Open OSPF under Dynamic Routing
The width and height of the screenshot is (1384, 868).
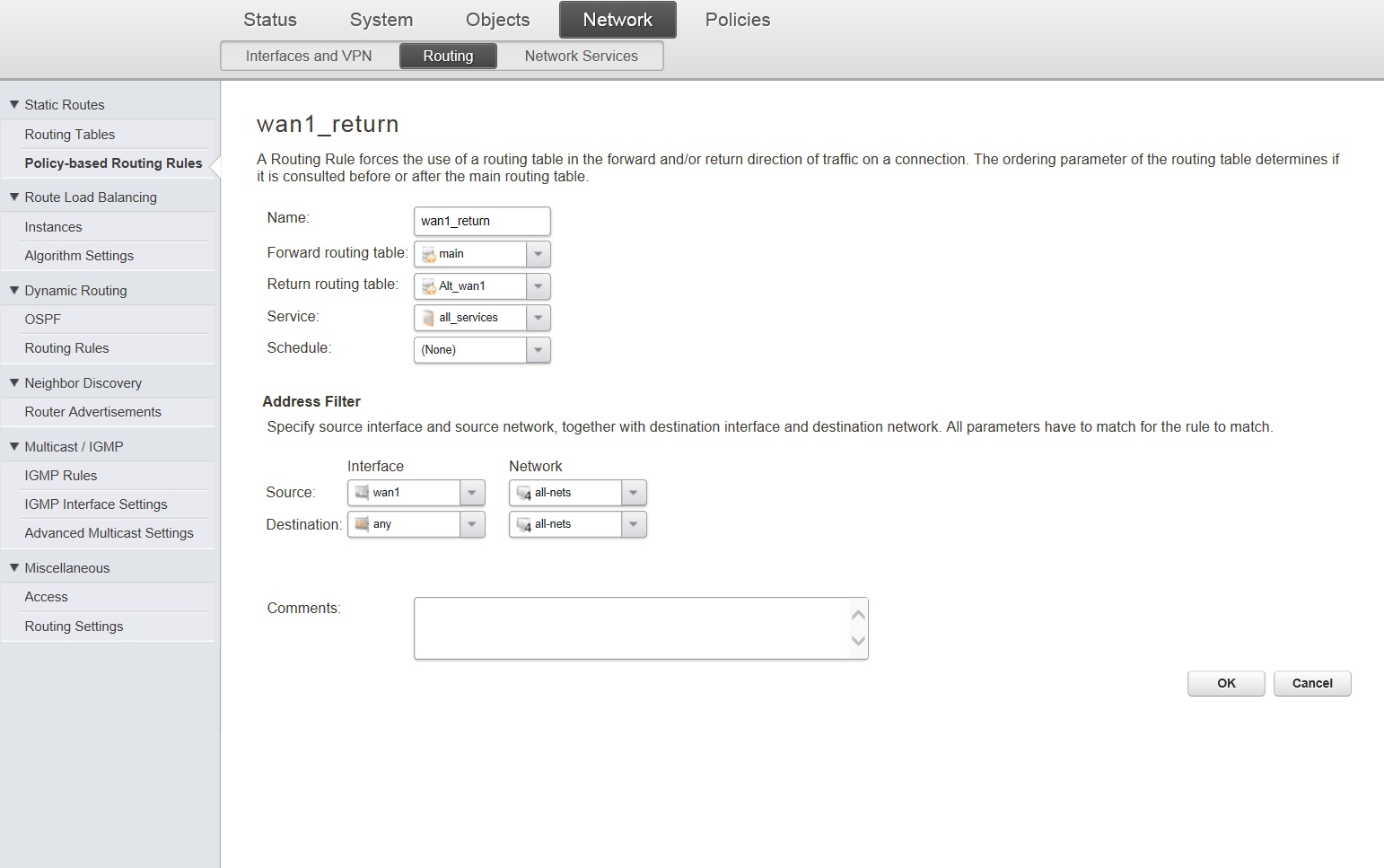point(43,320)
